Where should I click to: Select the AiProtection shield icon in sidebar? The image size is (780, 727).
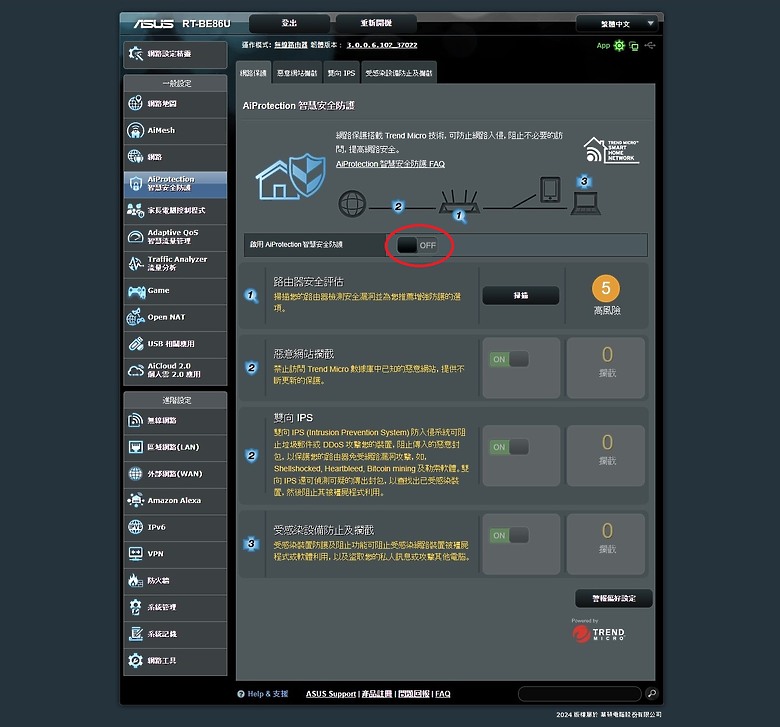click(x=135, y=184)
